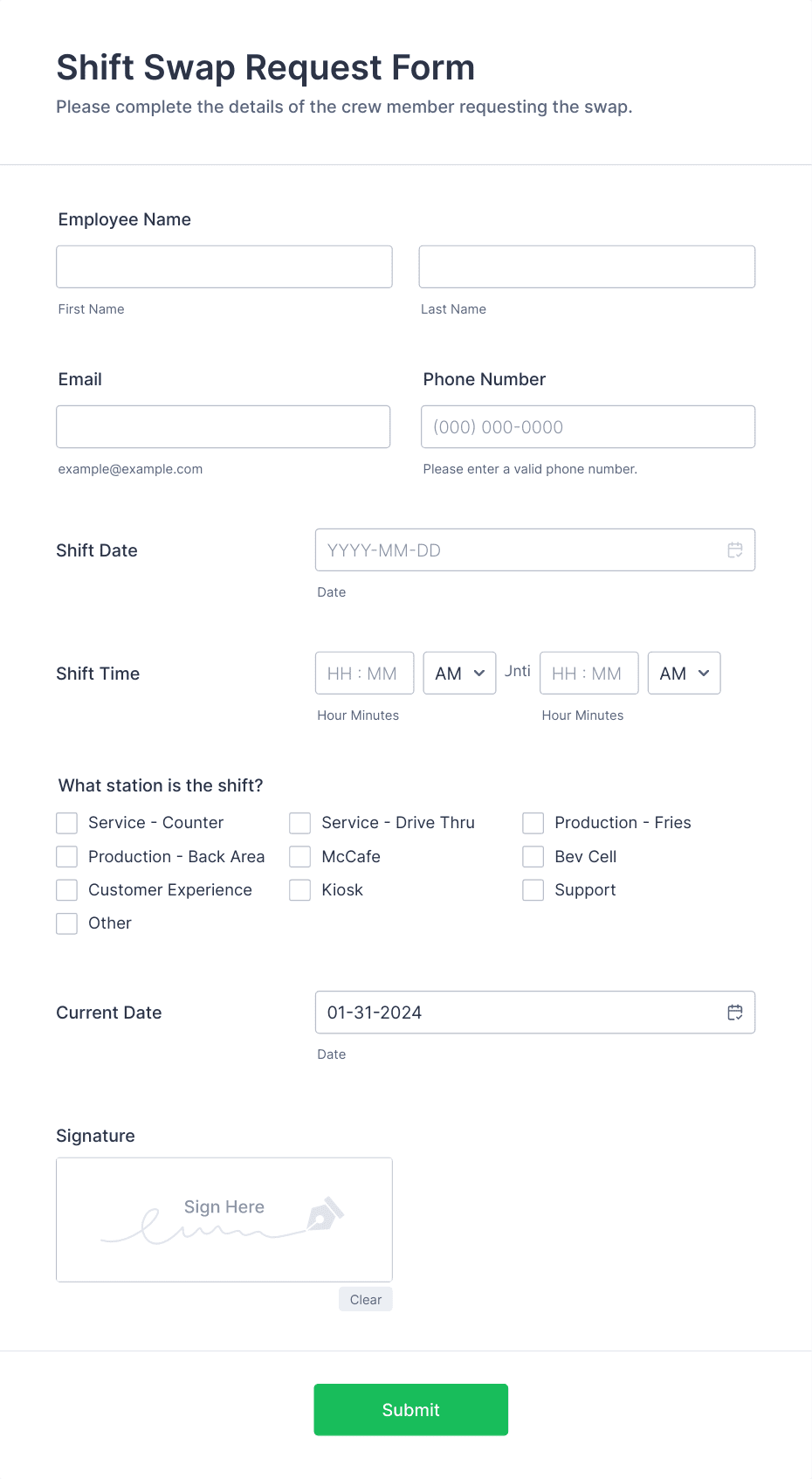This screenshot has height=1479, width=812.
Task: Open the start time AM/PM dropdown
Action: pyautogui.click(x=459, y=673)
